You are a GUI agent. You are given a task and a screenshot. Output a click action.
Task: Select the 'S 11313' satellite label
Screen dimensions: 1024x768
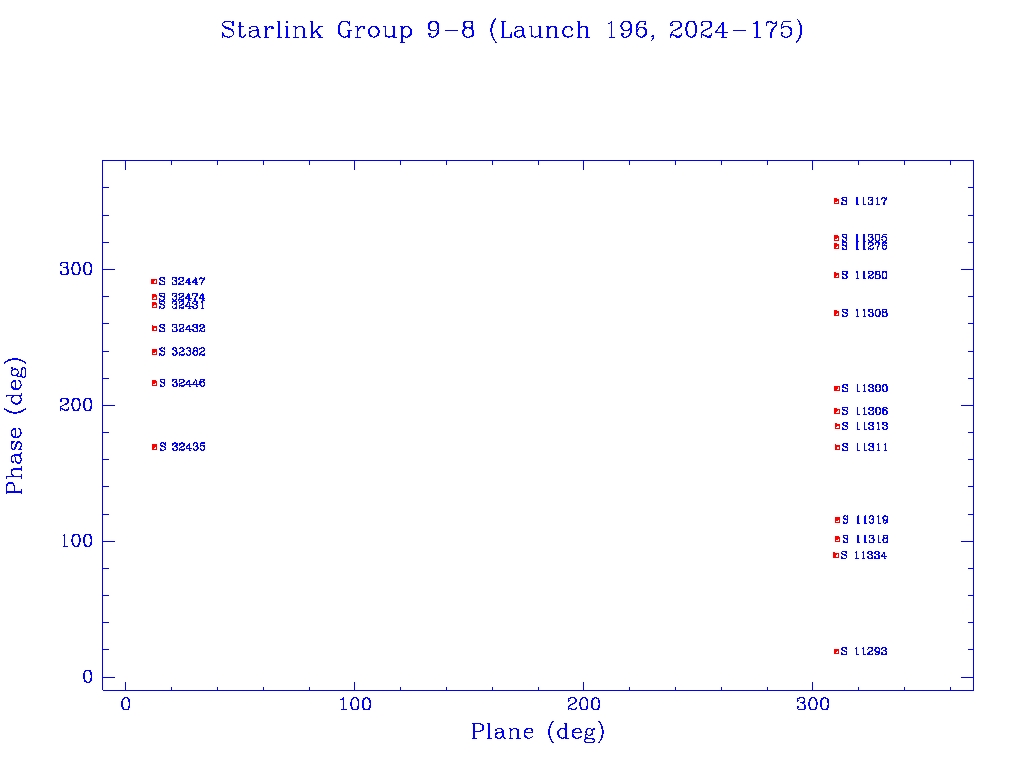click(864, 426)
